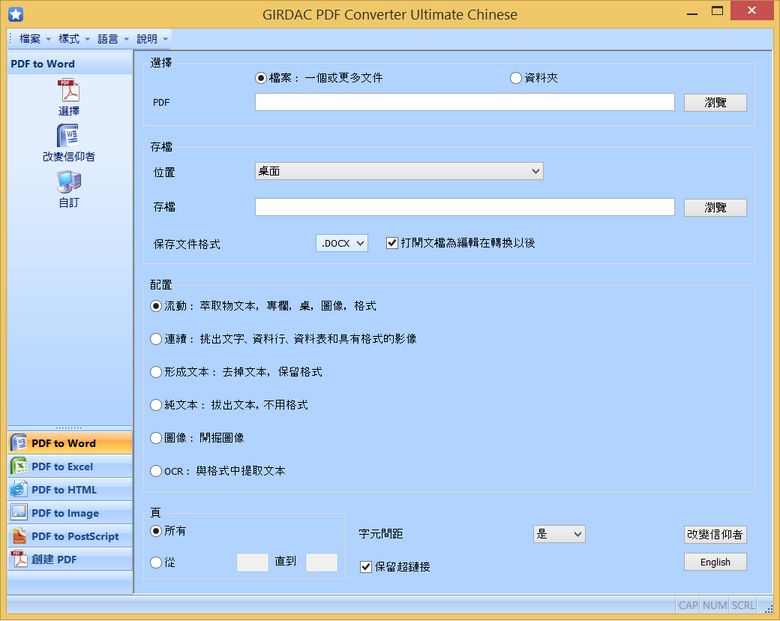Open the 位置 location dropdown showing 桌面
Image resolution: width=780 pixels, height=621 pixels.
point(399,171)
